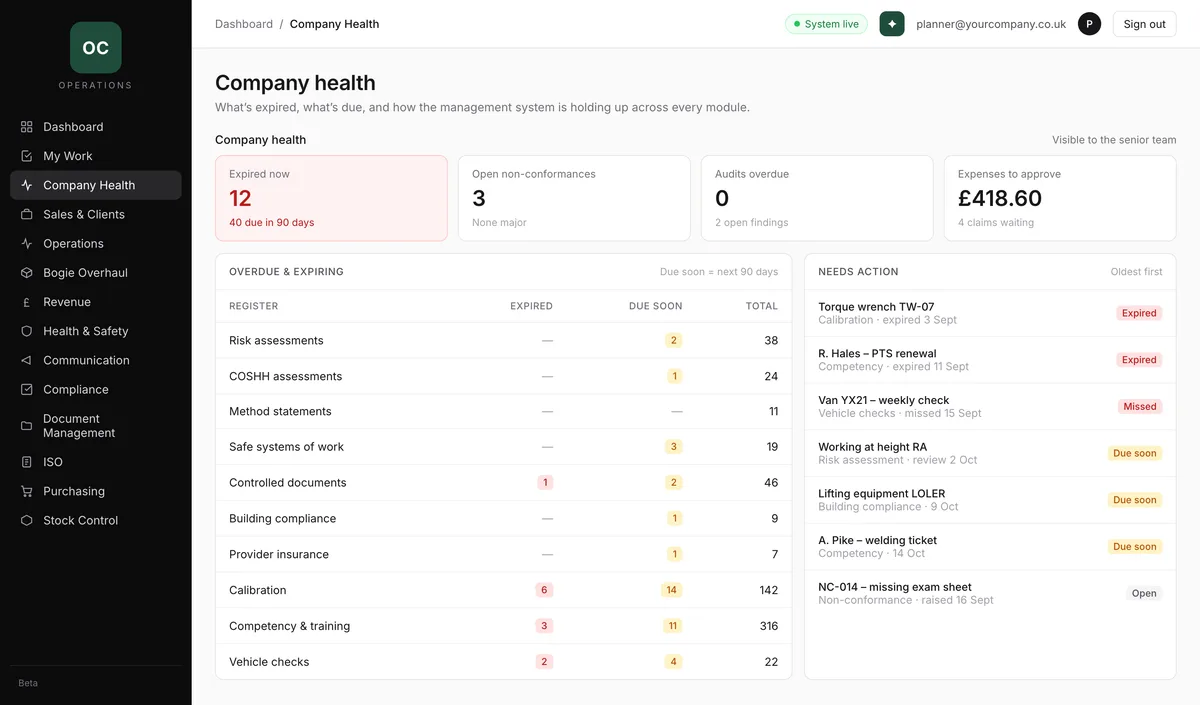Navigate to Health & Safety
The image size is (1200, 705).
pos(96,331)
